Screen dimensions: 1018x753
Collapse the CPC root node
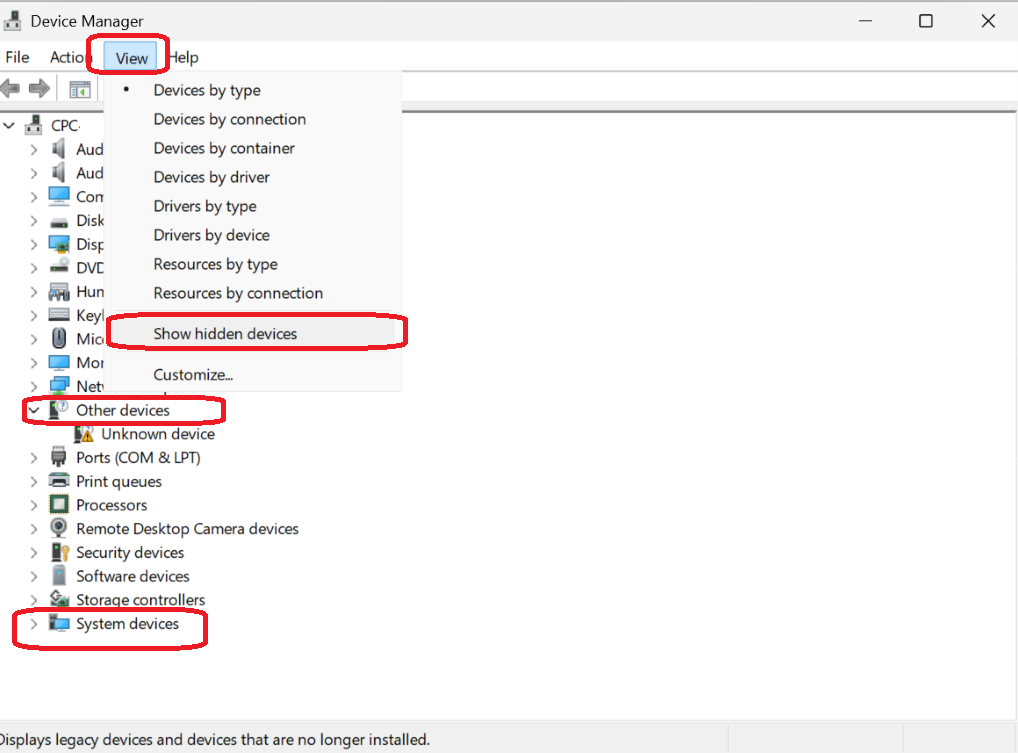(9, 125)
